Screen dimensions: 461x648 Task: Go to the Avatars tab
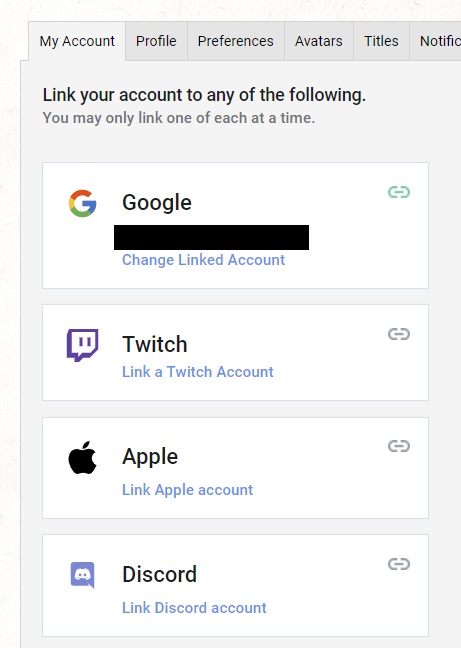[318, 41]
